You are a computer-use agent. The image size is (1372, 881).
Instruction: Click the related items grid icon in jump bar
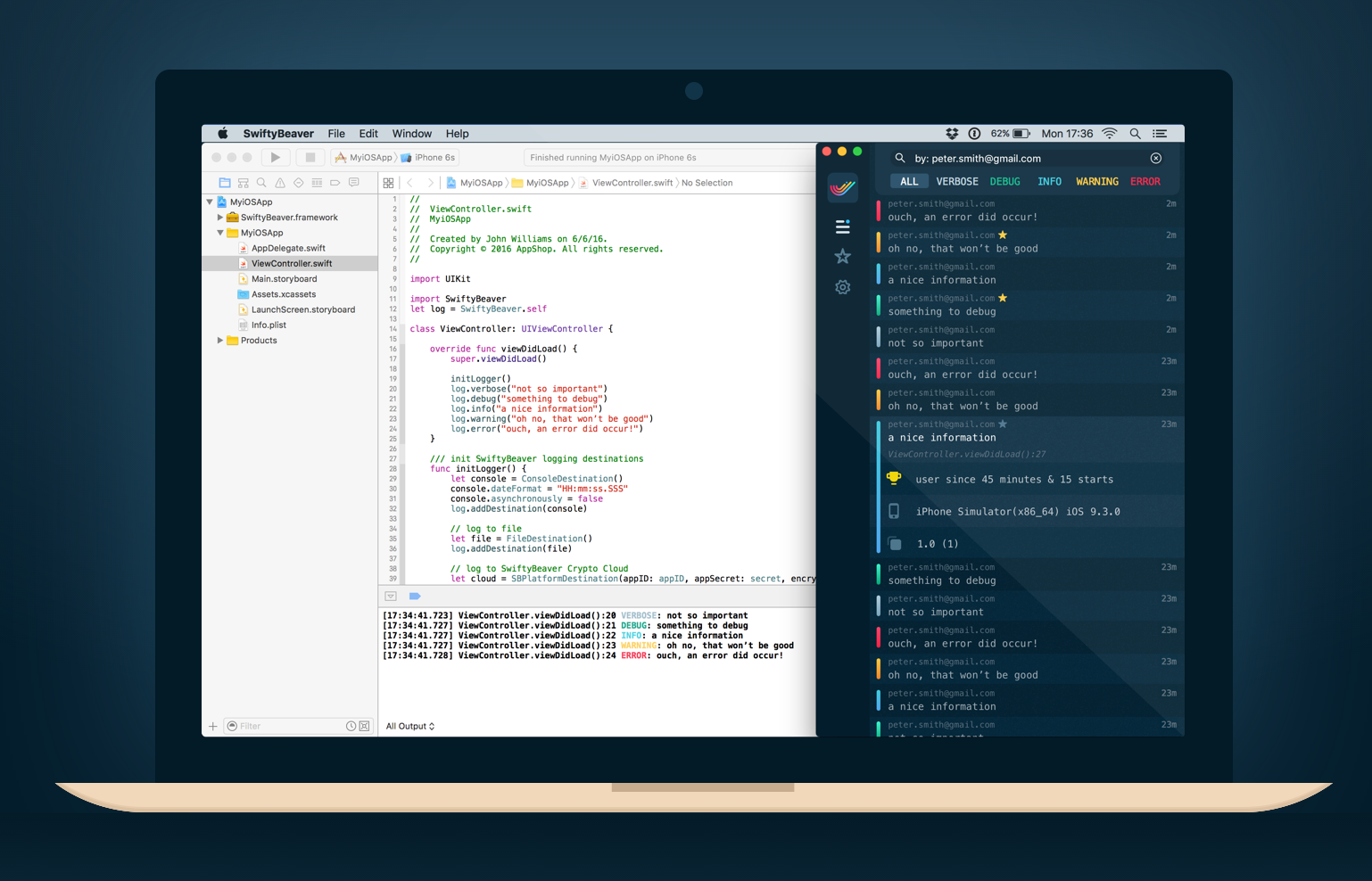point(388,183)
